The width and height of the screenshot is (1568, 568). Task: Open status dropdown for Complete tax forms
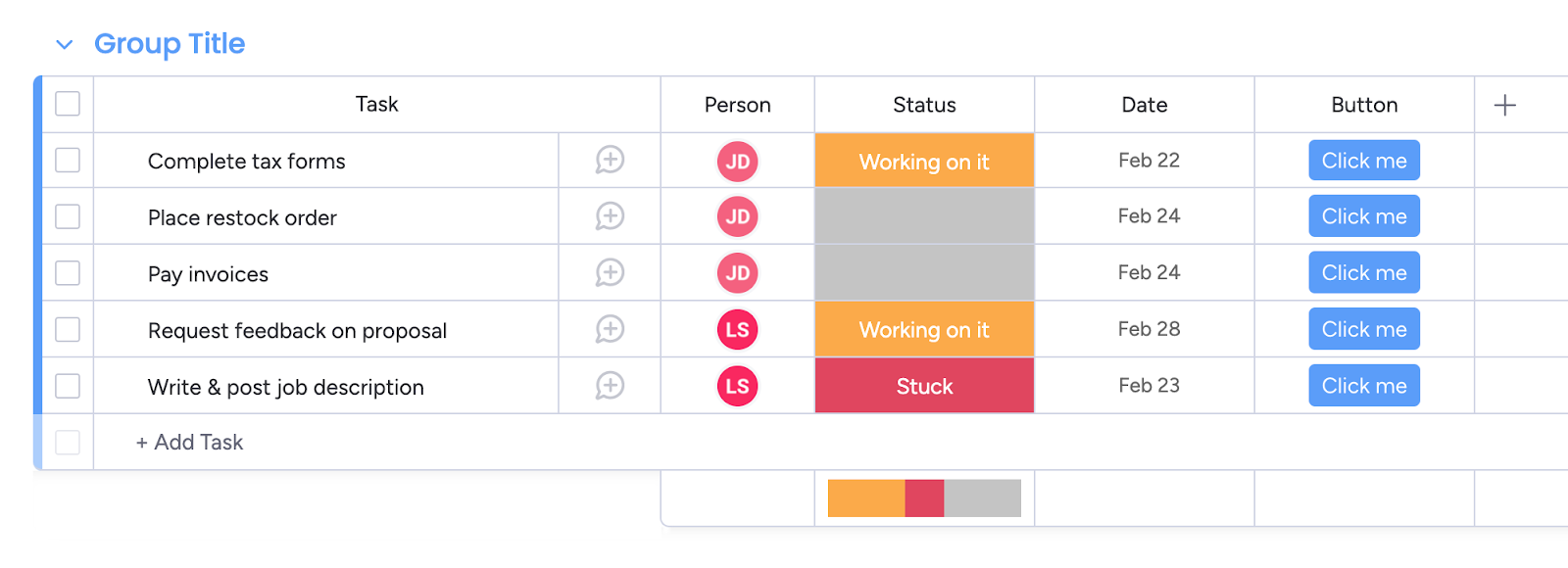pos(924,161)
